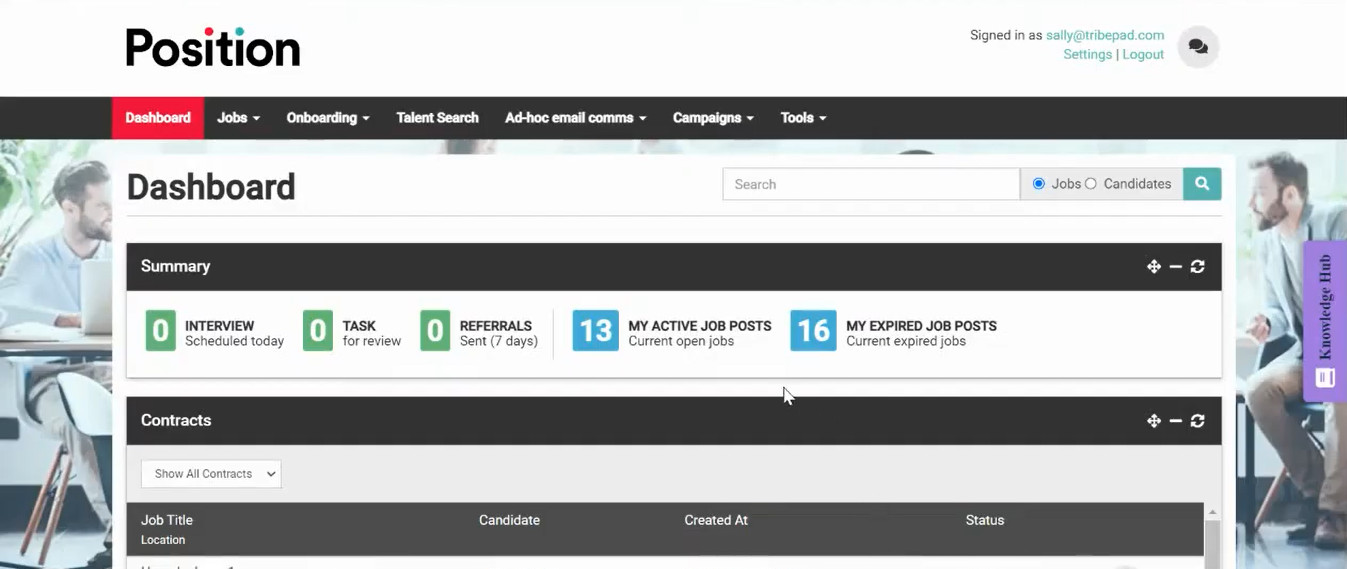The image size is (1347, 569).
Task: Click the move icon in Contracts panel
Action: (x=1154, y=421)
